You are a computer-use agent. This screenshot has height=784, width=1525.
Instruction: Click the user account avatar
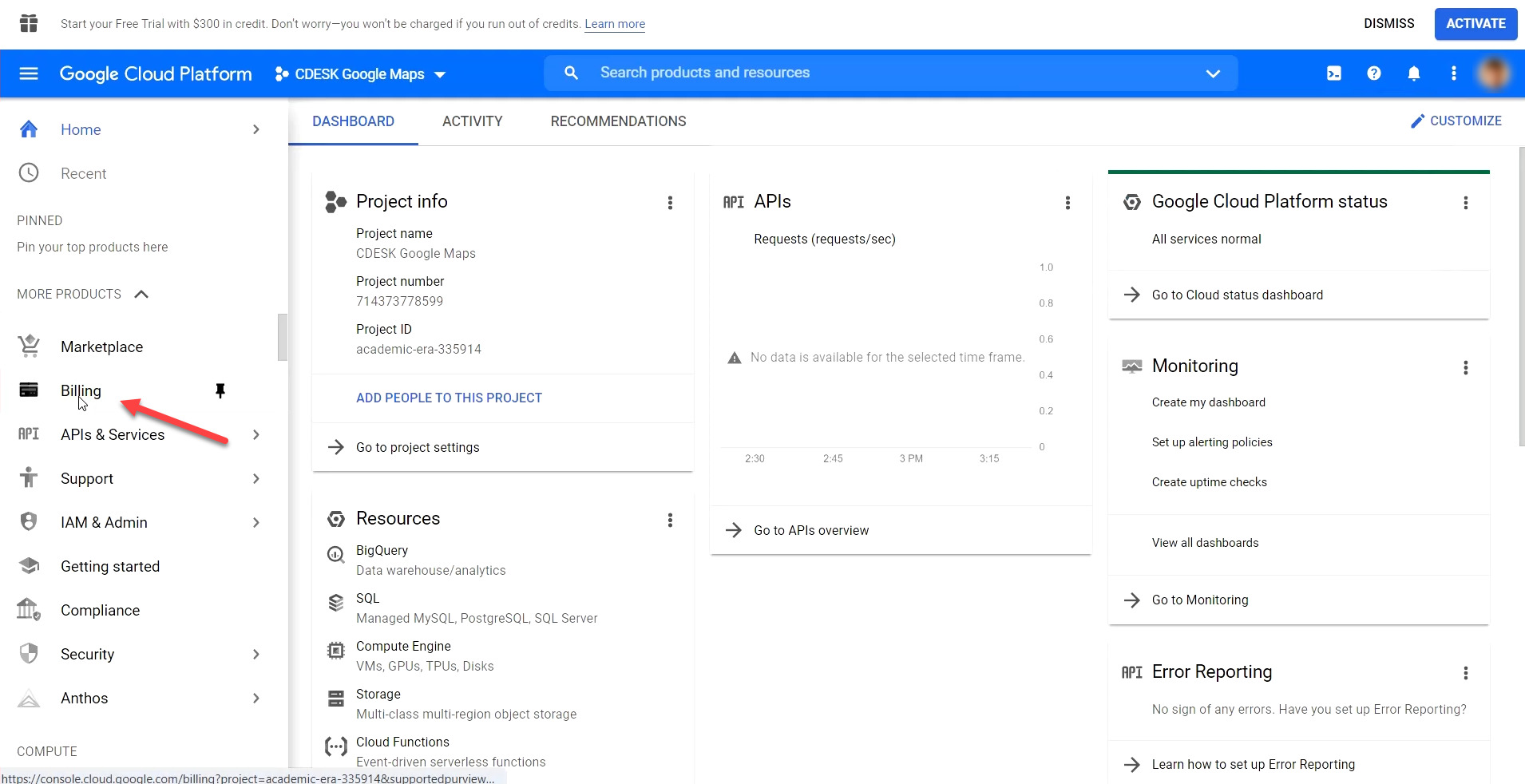1494,73
